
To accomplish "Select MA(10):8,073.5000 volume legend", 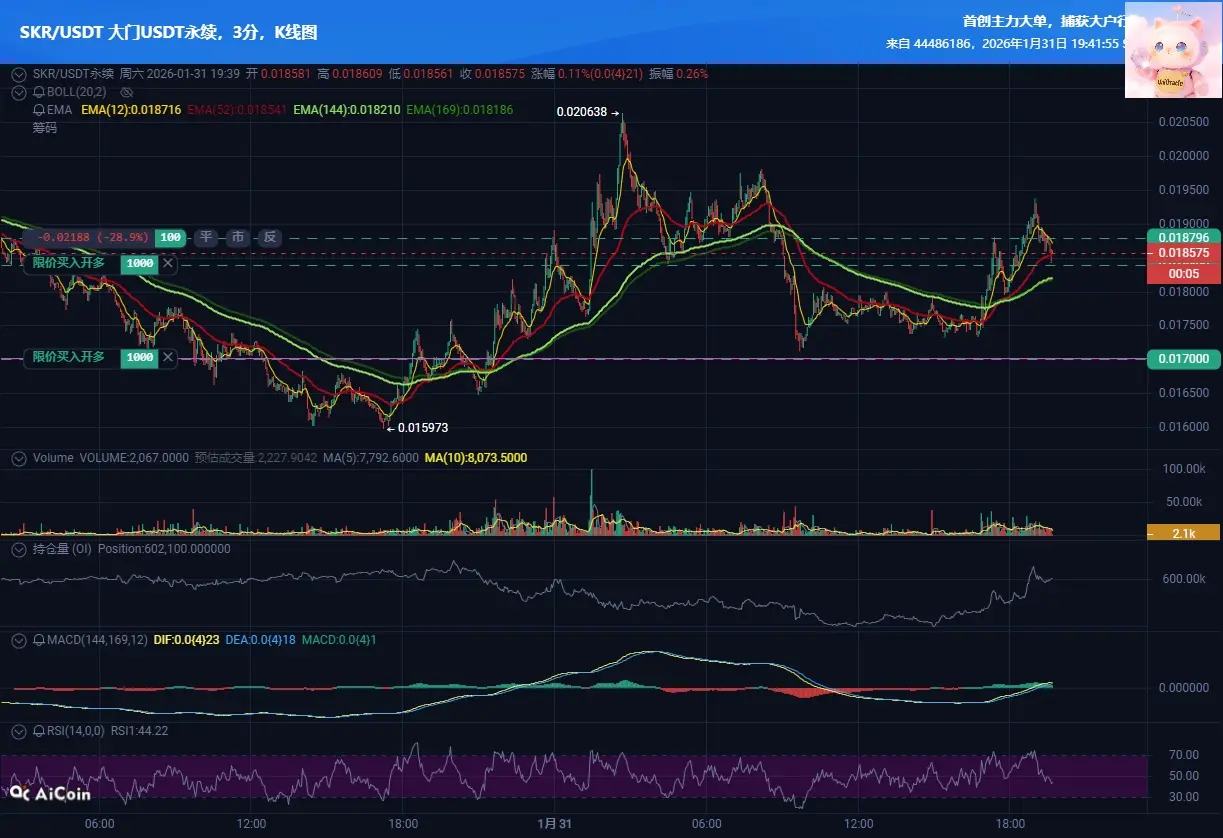I will coord(476,458).
